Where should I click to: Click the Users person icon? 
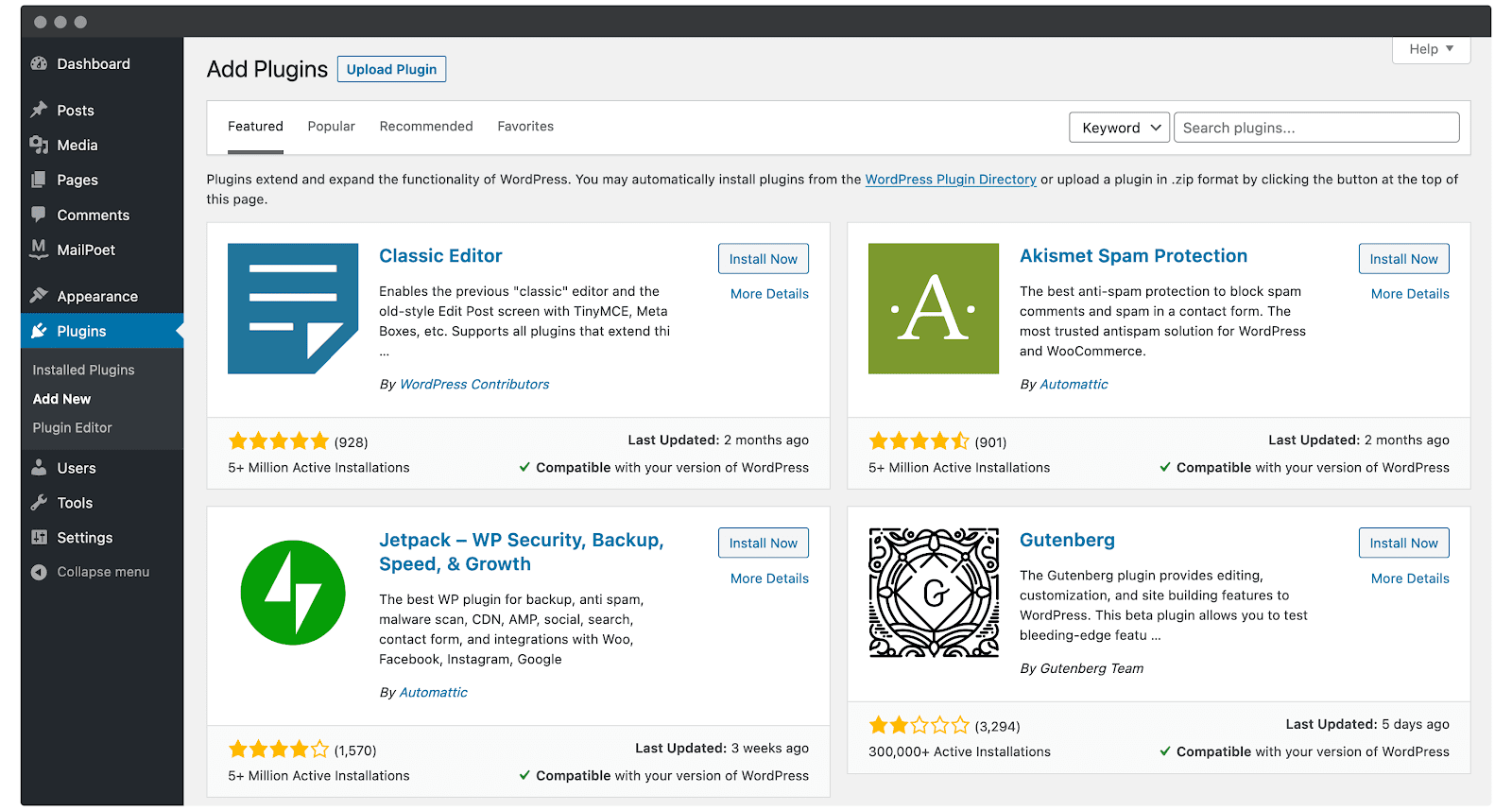point(39,468)
